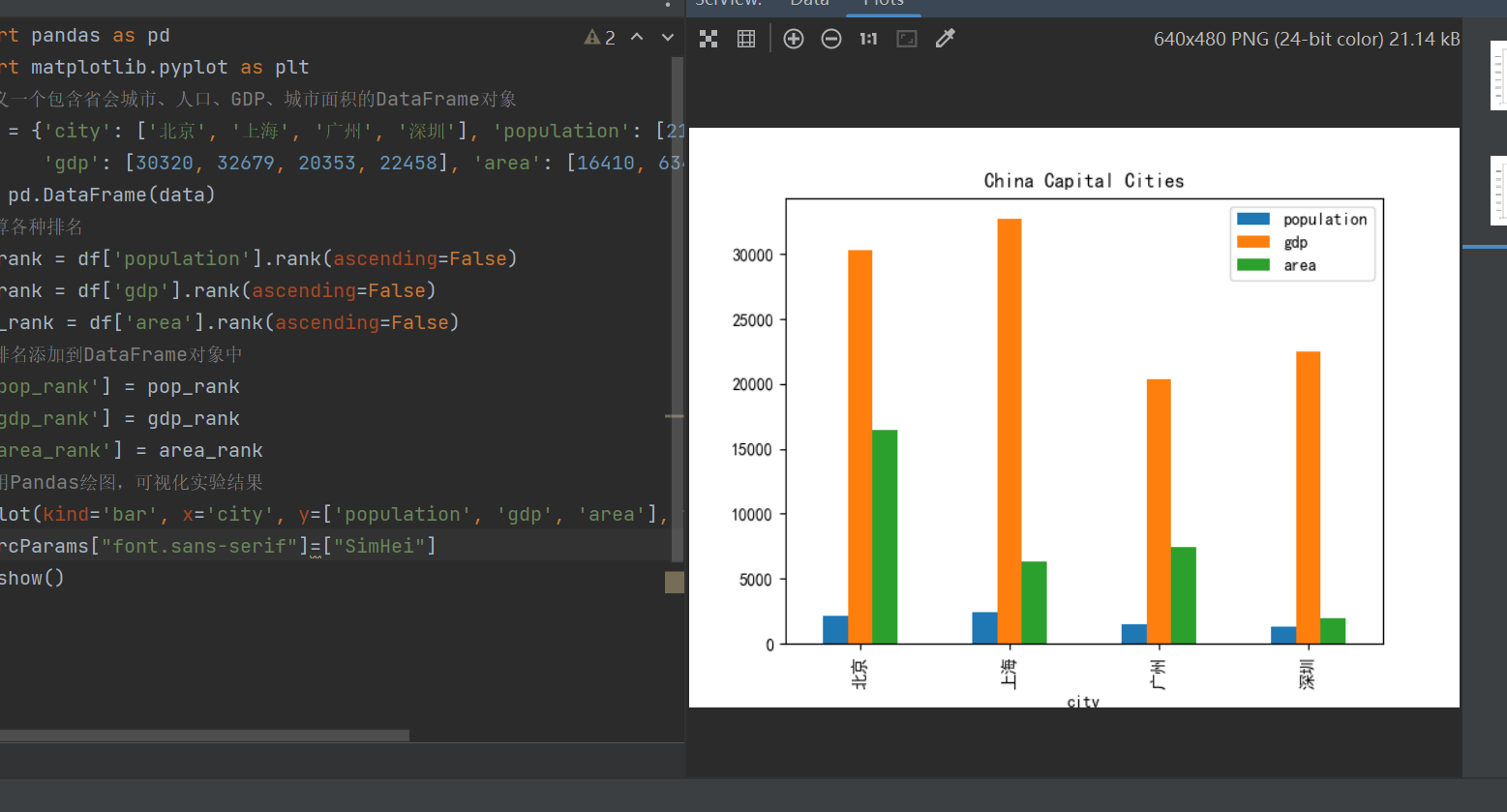Reset plot to actual size 1:1
Screen dimensions: 1507x812
[x=868, y=39]
